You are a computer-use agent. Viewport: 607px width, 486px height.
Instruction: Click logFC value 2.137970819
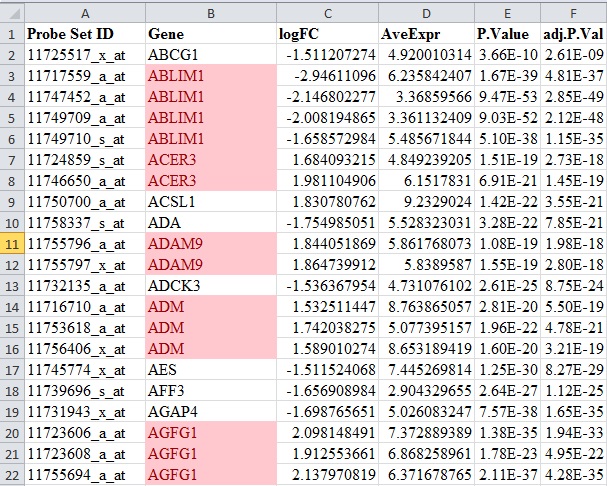pos(328,475)
